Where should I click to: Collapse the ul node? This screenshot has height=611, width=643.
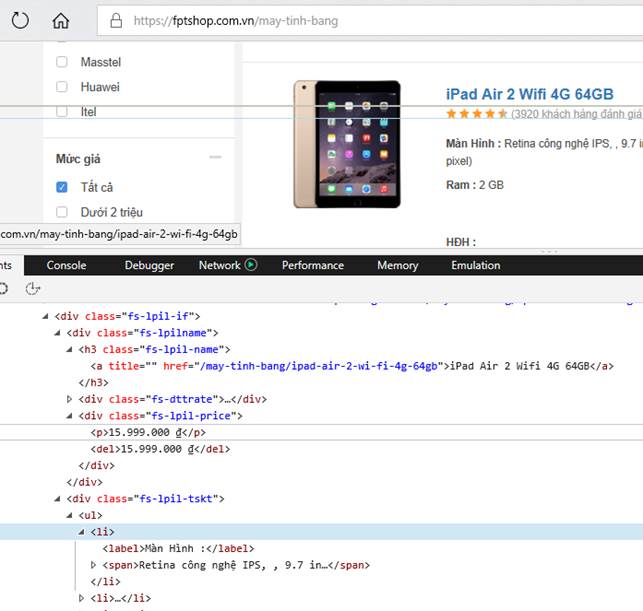pyautogui.click(x=69, y=515)
